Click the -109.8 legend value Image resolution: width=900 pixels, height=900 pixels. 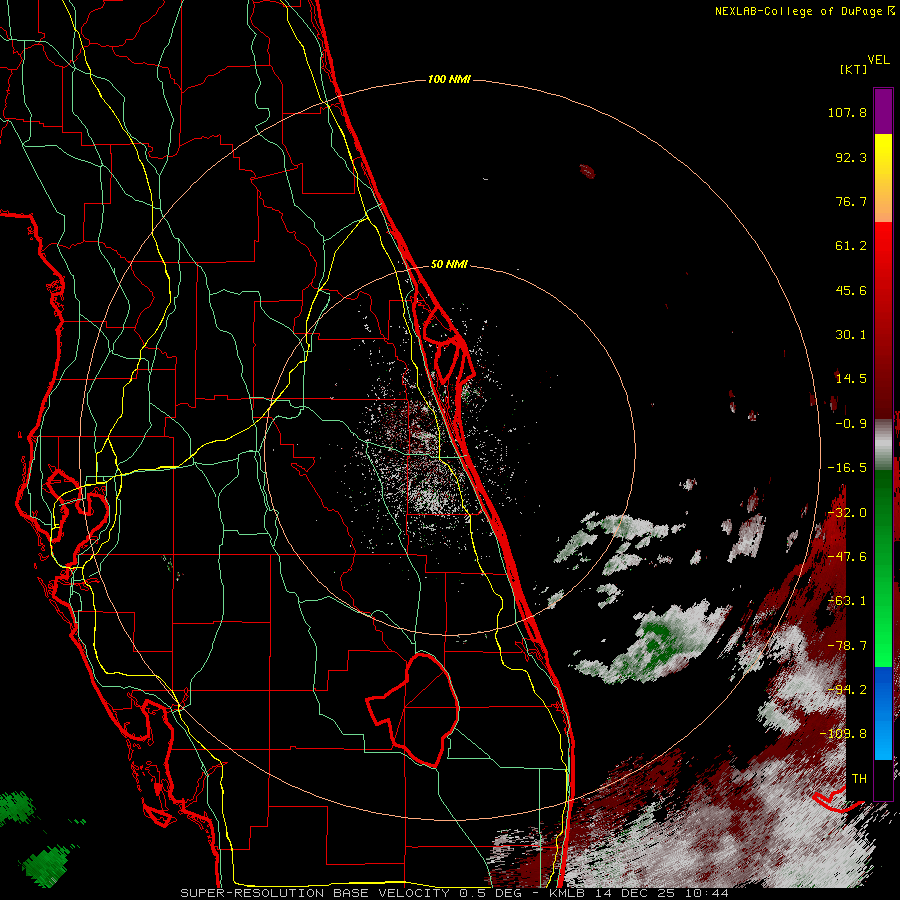pyautogui.click(x=843, y=734)
